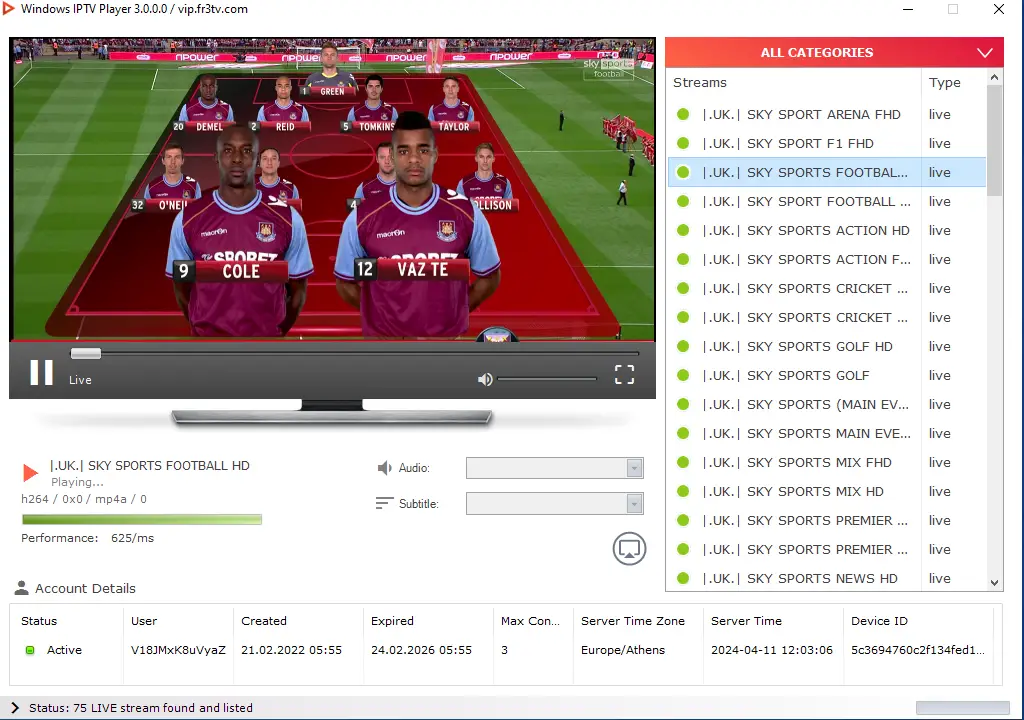Select the SKY SPORT F1 FHD stream
The image size is (1024, 720).
pos(827,143)
